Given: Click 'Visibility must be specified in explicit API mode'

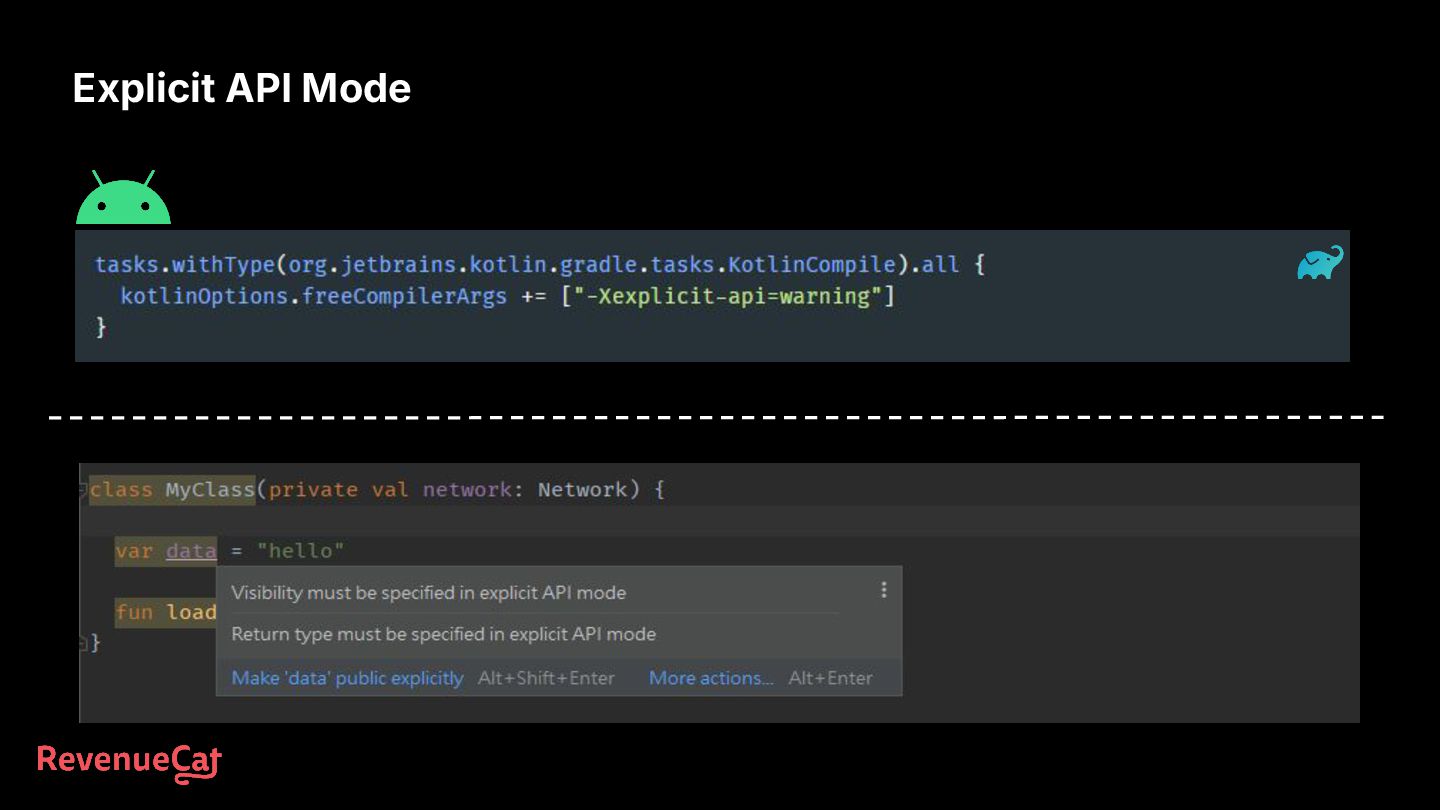Looking at the screenshot, I should click(x=428, y=593).
